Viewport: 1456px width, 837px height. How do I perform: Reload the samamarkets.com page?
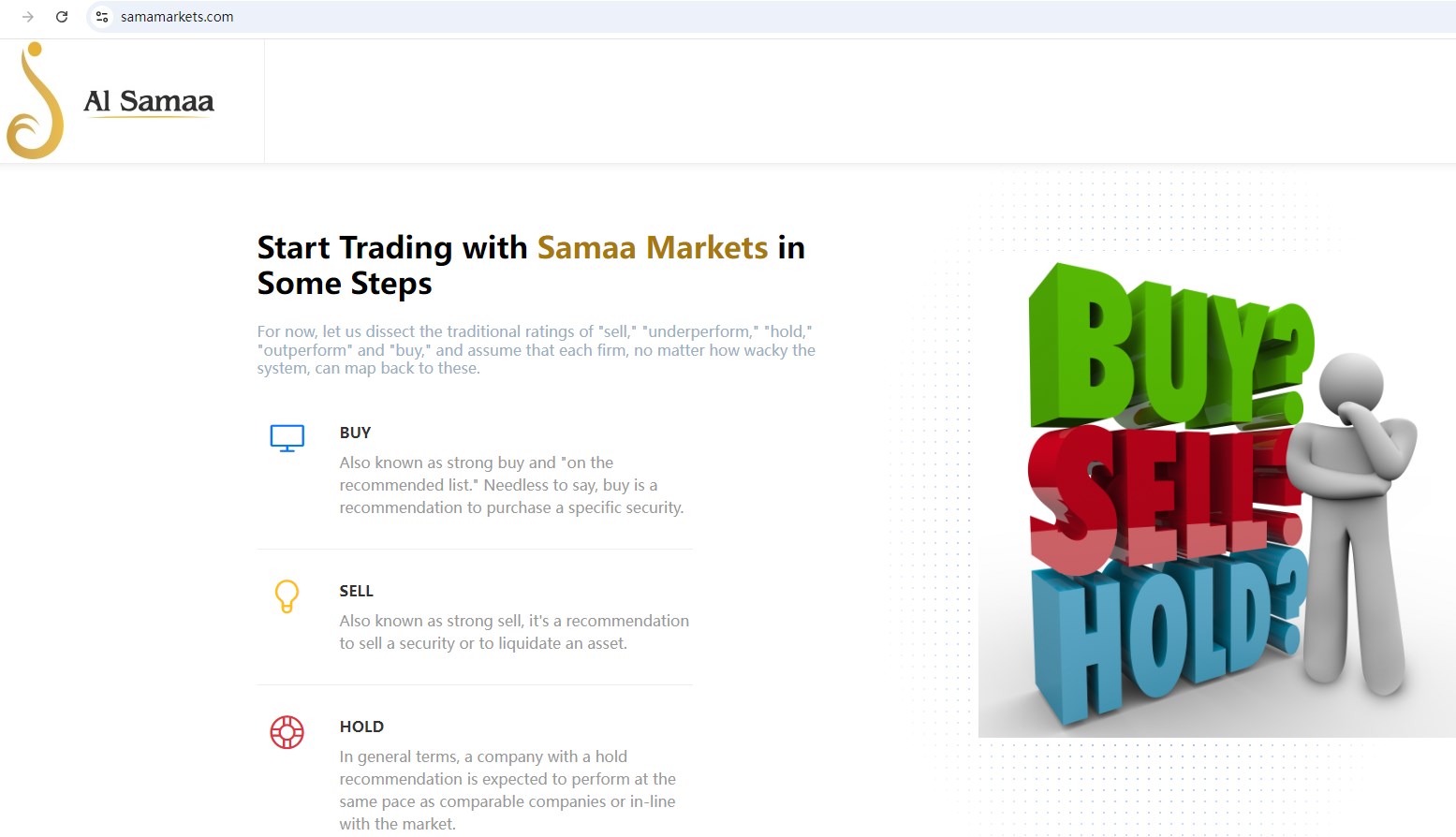[62, 17]
